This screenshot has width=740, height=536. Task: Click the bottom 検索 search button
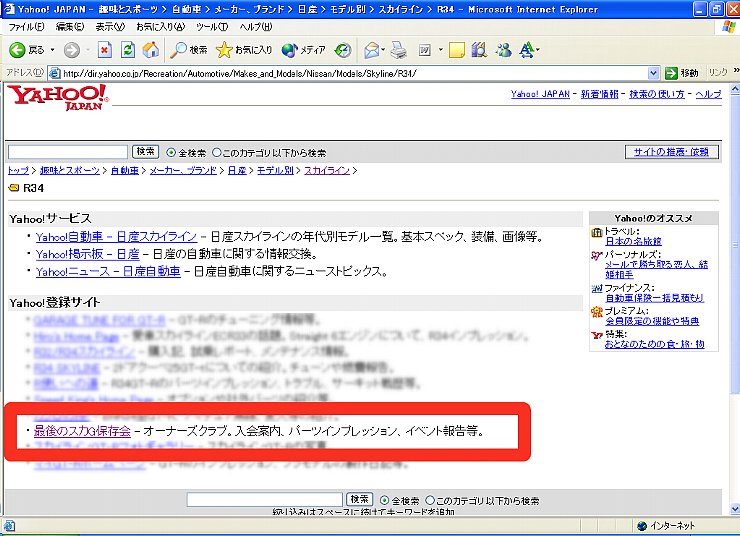[x=360, y=499]
